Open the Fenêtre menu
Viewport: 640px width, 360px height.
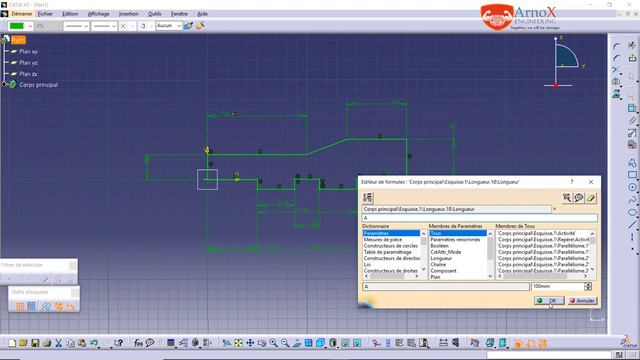179,14
